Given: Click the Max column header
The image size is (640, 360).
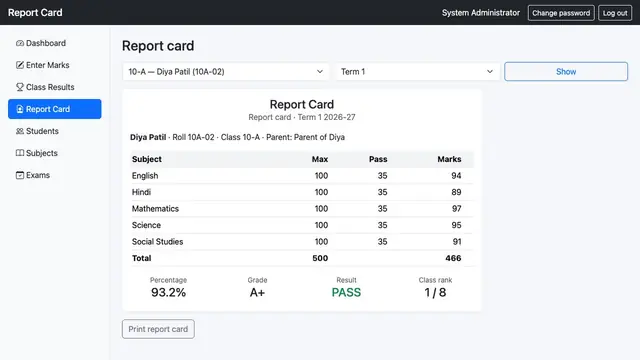Looking at the screenshot, I should coord(320,159).
